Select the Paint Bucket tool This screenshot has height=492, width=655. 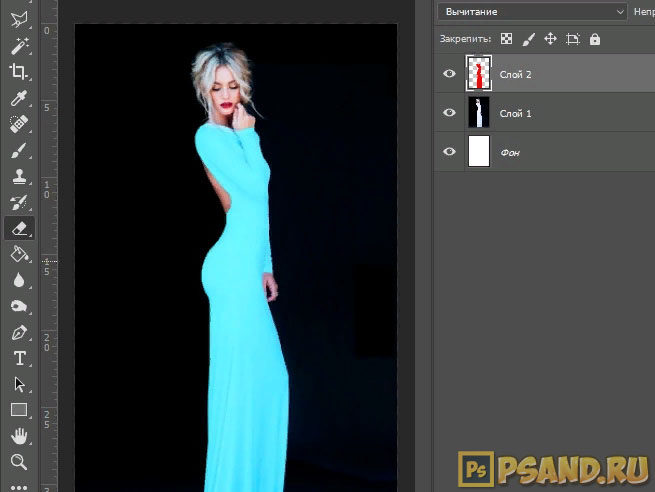[19, 254]
